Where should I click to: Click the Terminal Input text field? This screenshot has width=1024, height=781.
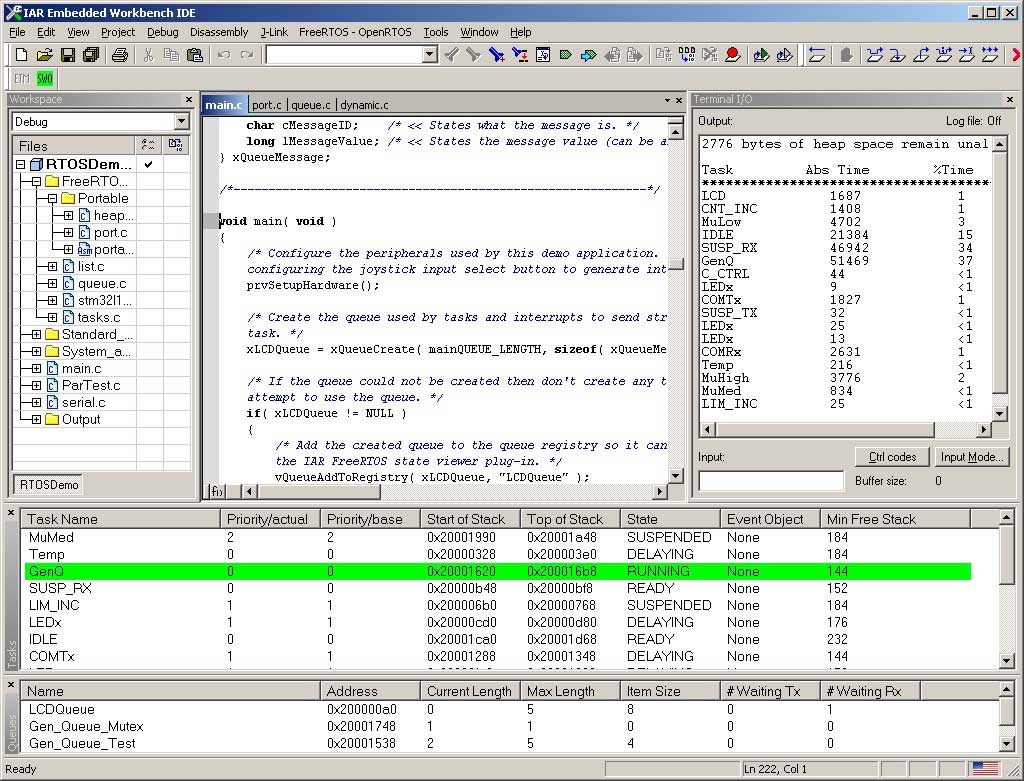(x=770, y=481)
